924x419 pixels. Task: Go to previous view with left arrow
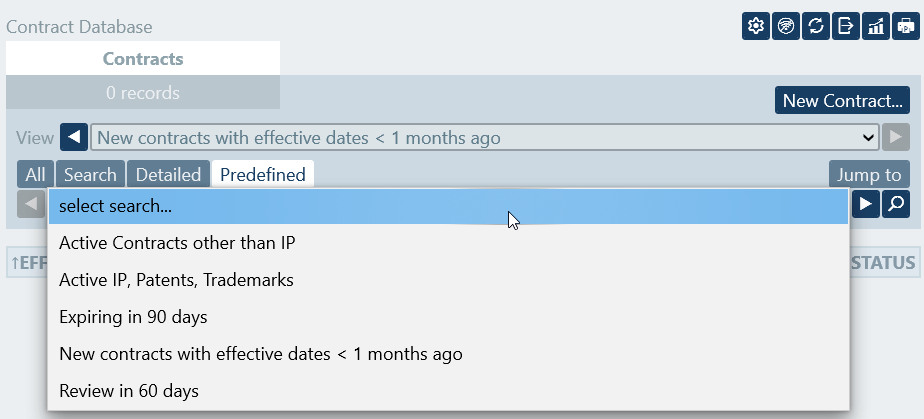point(74,138)
